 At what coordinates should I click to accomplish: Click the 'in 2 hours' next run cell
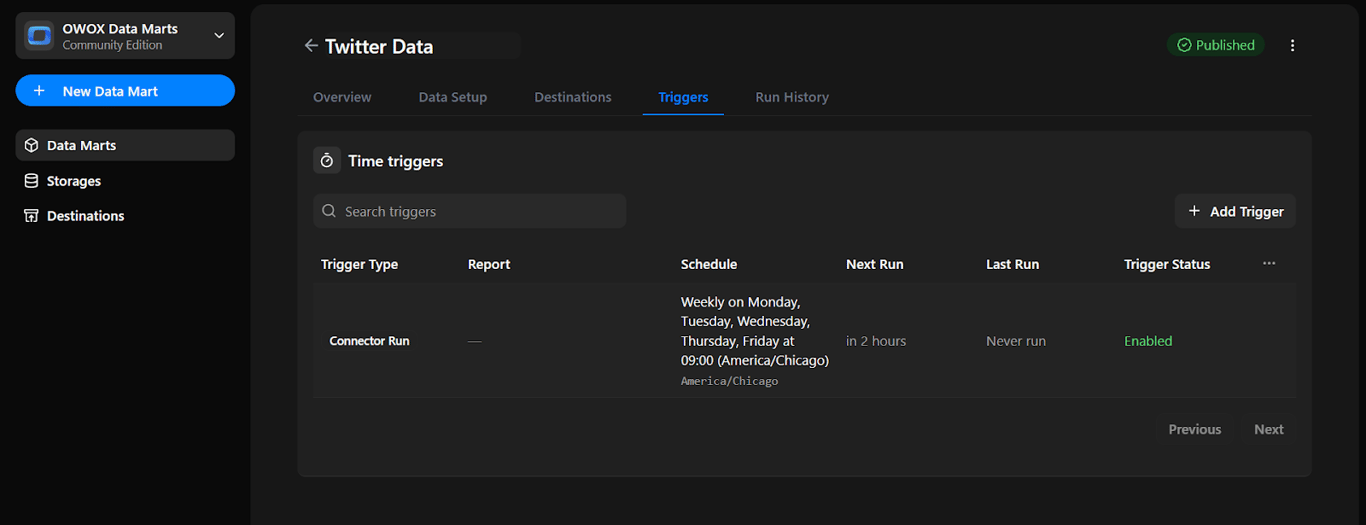[876, 341]
